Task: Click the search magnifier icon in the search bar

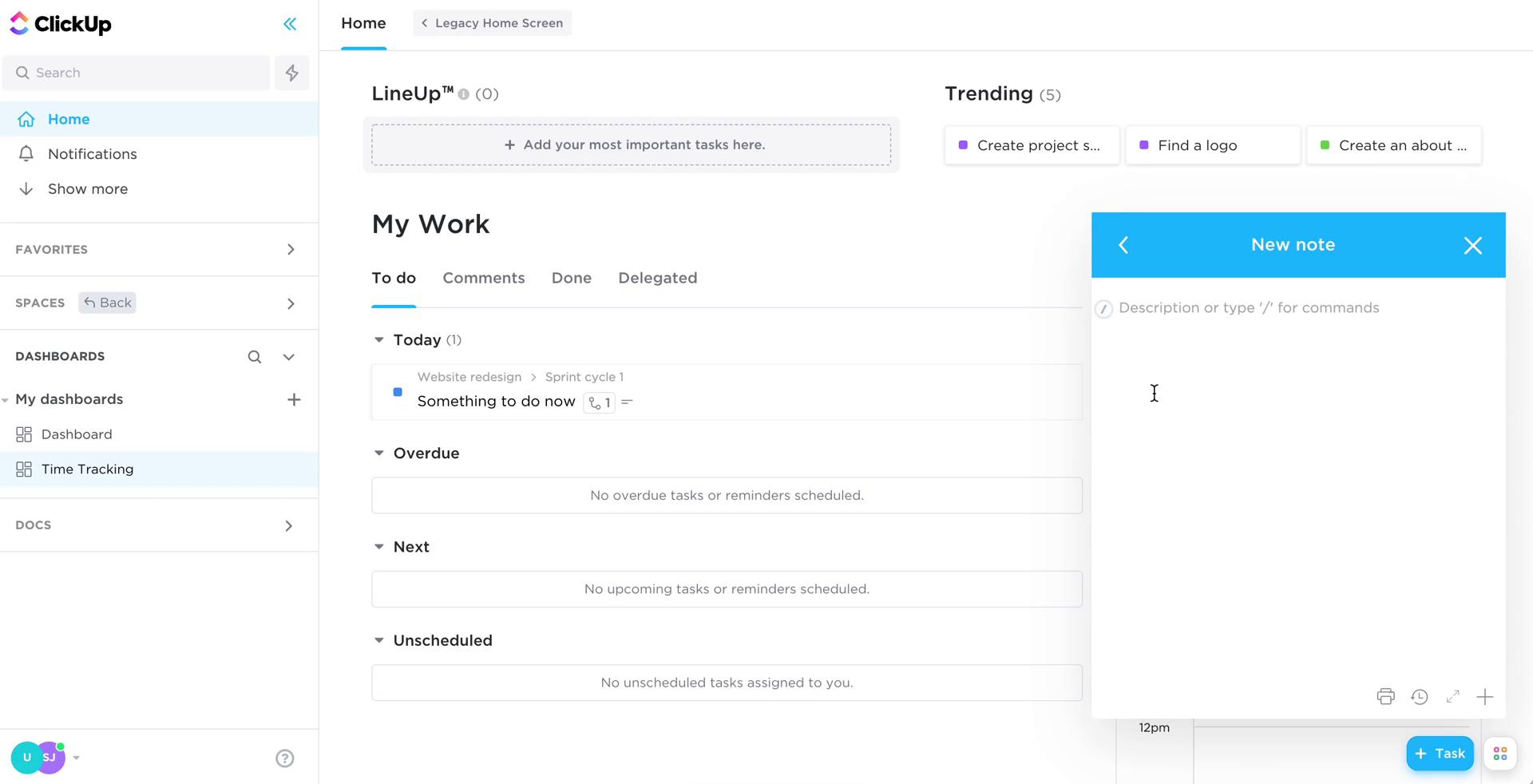Action: (23, 73)
